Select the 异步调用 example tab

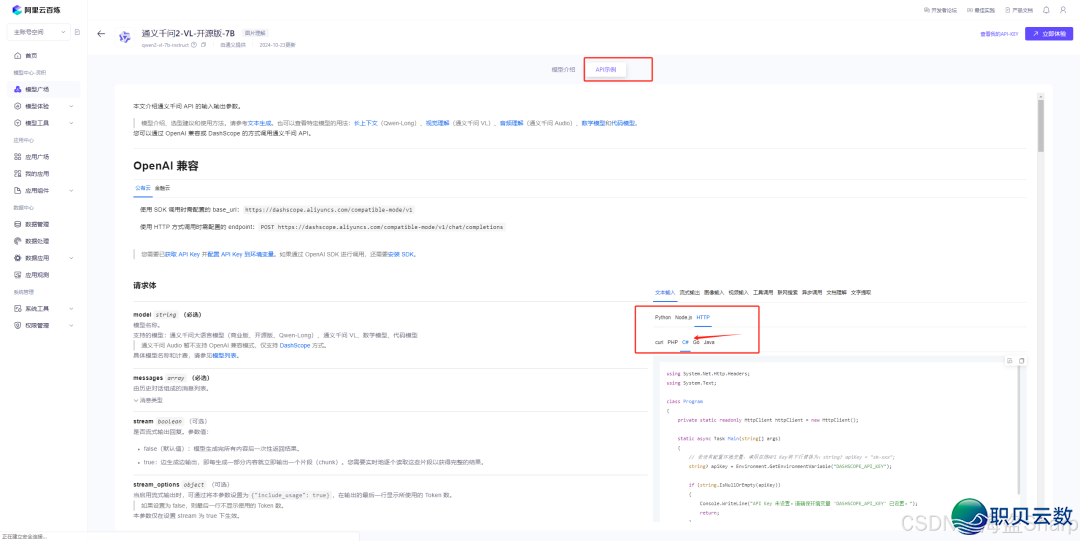(811, 292)
